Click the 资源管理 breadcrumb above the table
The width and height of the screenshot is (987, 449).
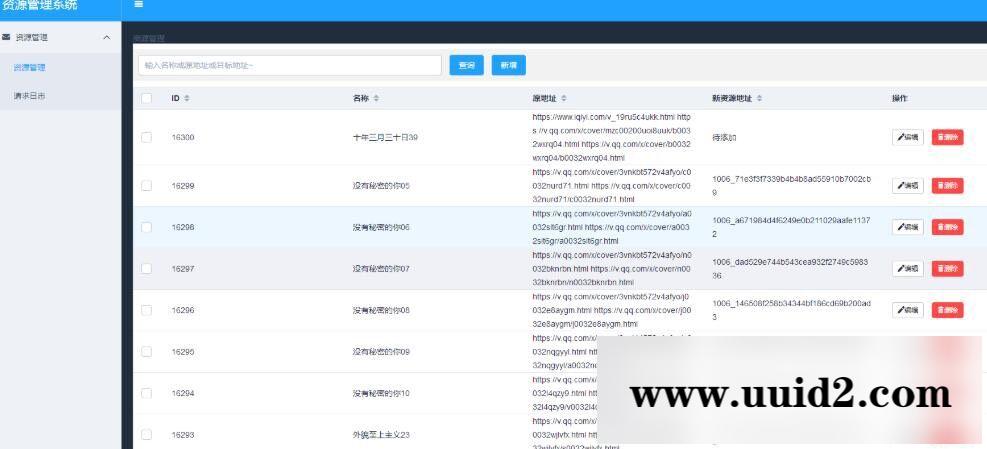[x=149, y=38]
